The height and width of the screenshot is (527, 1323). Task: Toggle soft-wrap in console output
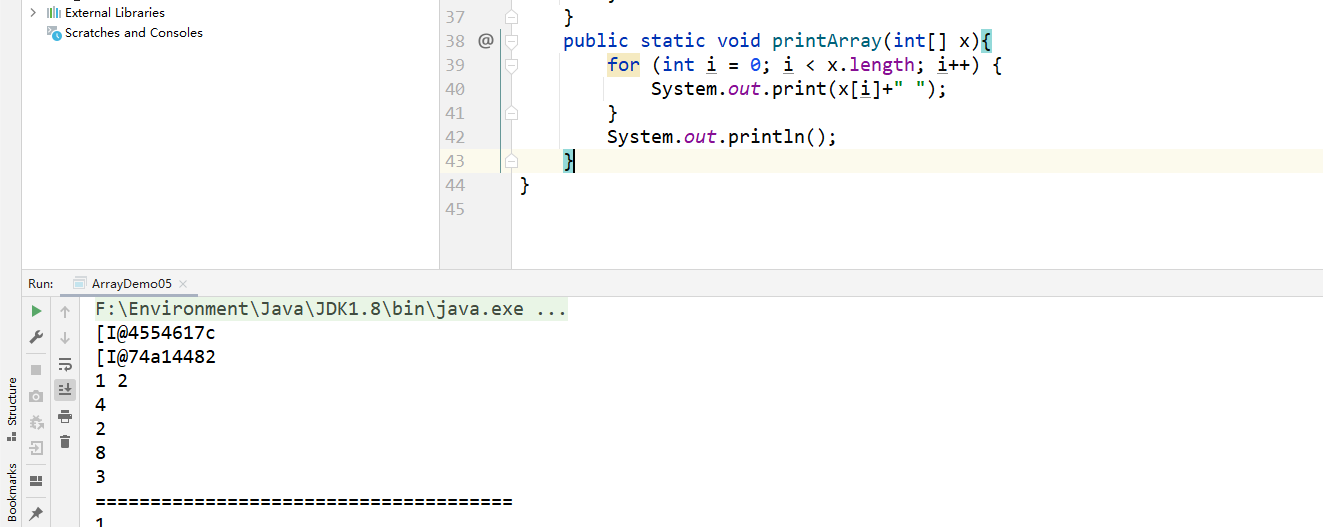65,364
